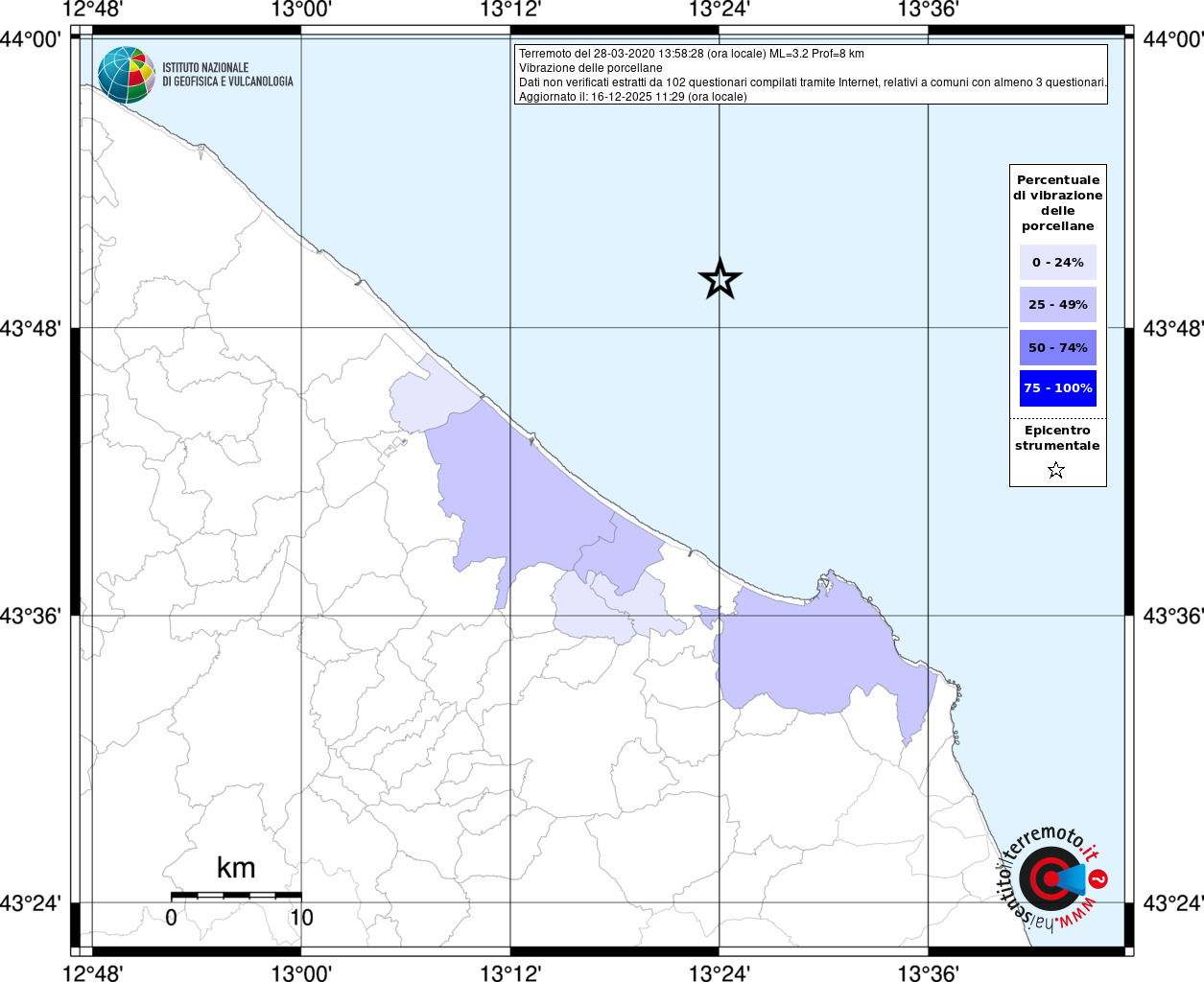Select the 50 - 74% legend swatch
Image resolution: width=1204 pixels, height=982 pixels.
1057,347
